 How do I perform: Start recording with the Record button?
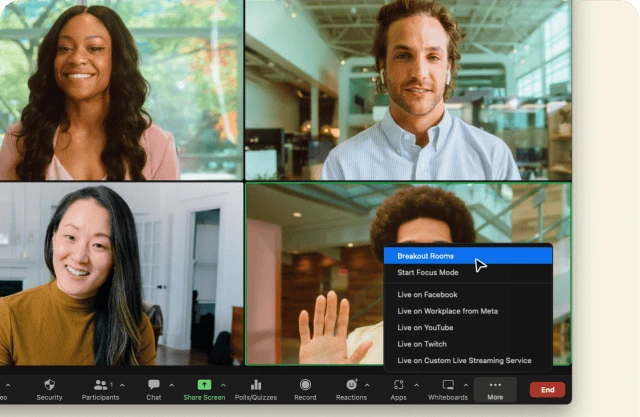coord(305,385)
